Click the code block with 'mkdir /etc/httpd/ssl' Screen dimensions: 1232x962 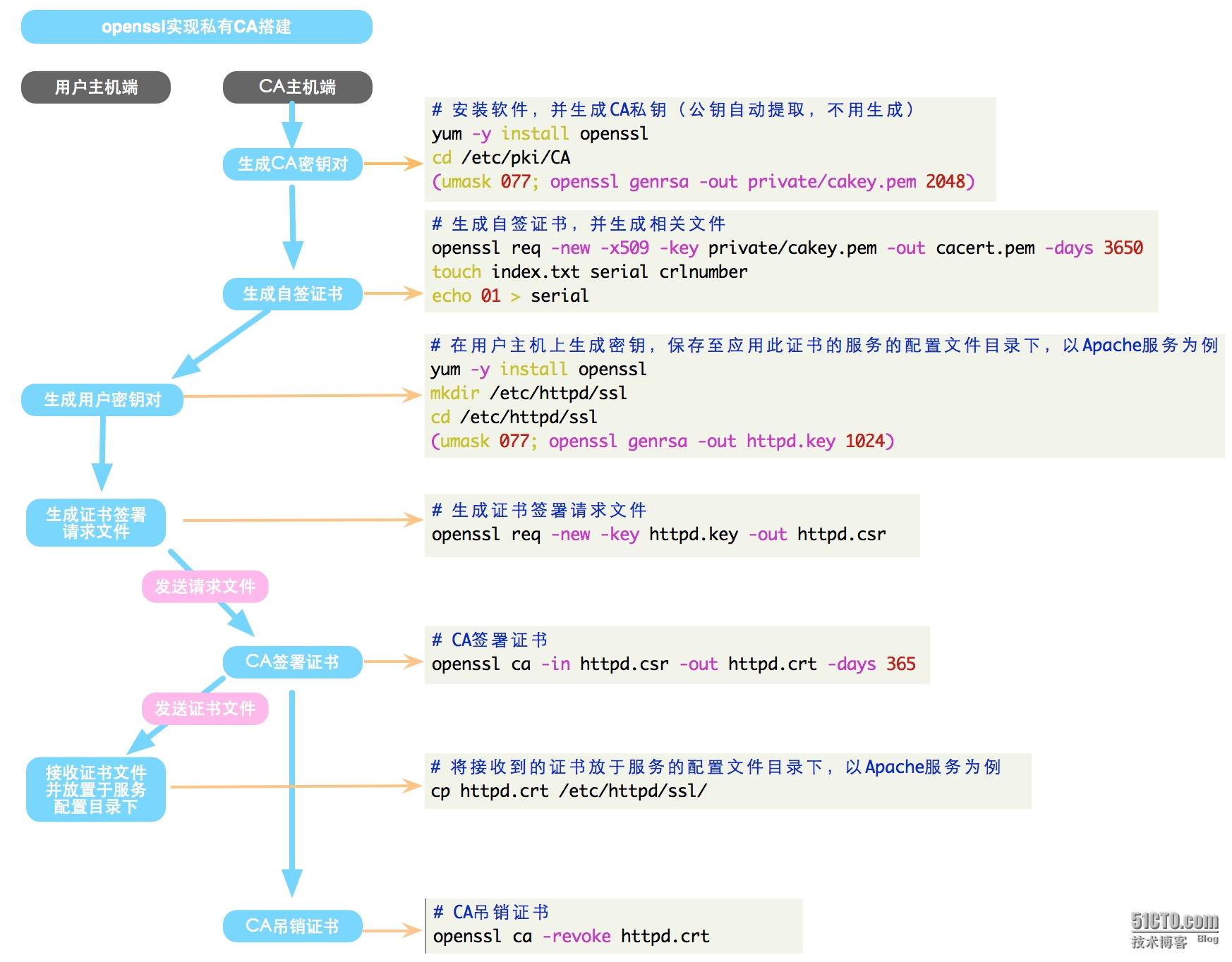coord(825,396)
